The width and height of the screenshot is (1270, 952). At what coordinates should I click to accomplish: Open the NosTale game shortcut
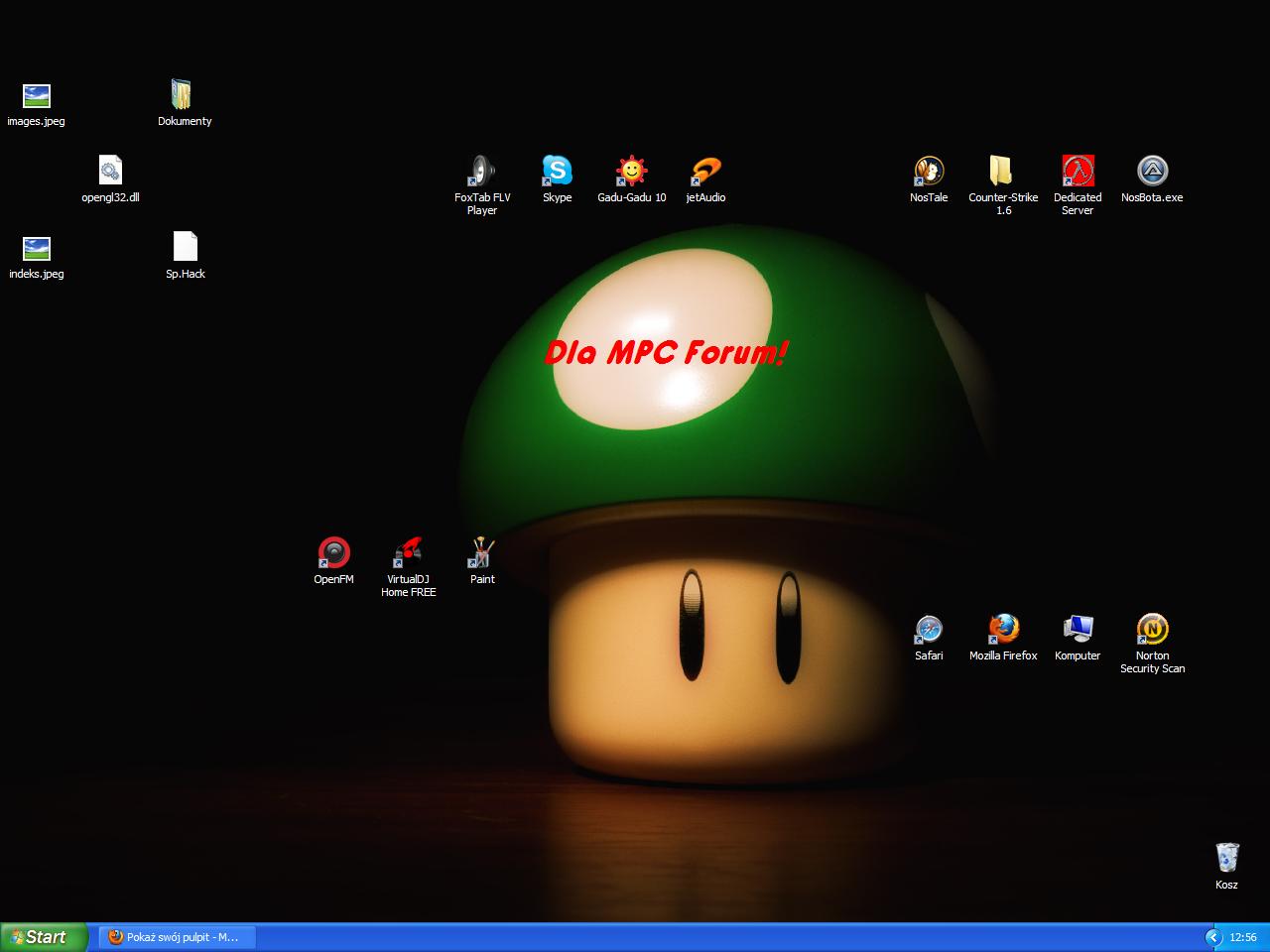click(x=929, y=171)
